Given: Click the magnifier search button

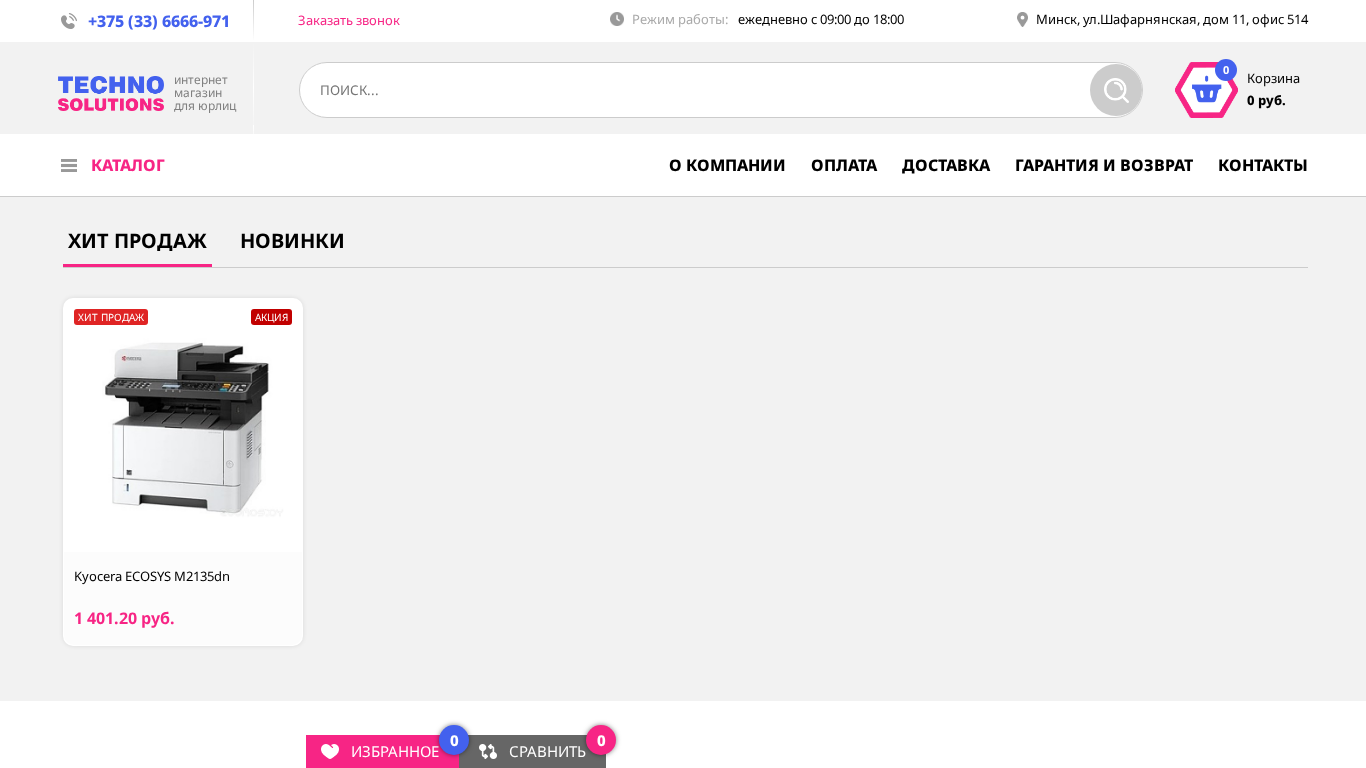Looking at the screenshot, I should [1116, 90].
